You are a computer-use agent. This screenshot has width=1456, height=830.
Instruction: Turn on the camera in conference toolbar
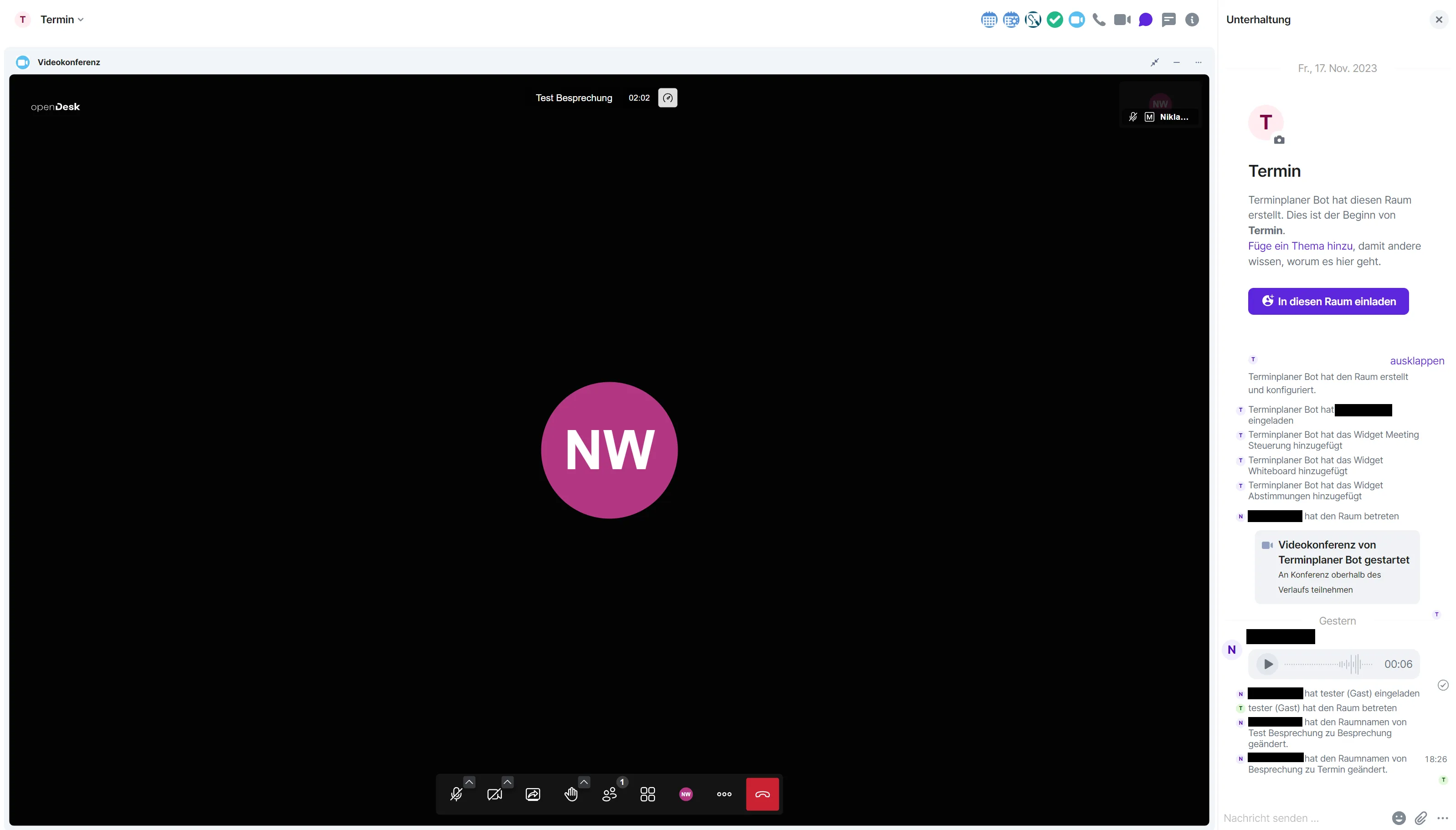pos(494,794)
